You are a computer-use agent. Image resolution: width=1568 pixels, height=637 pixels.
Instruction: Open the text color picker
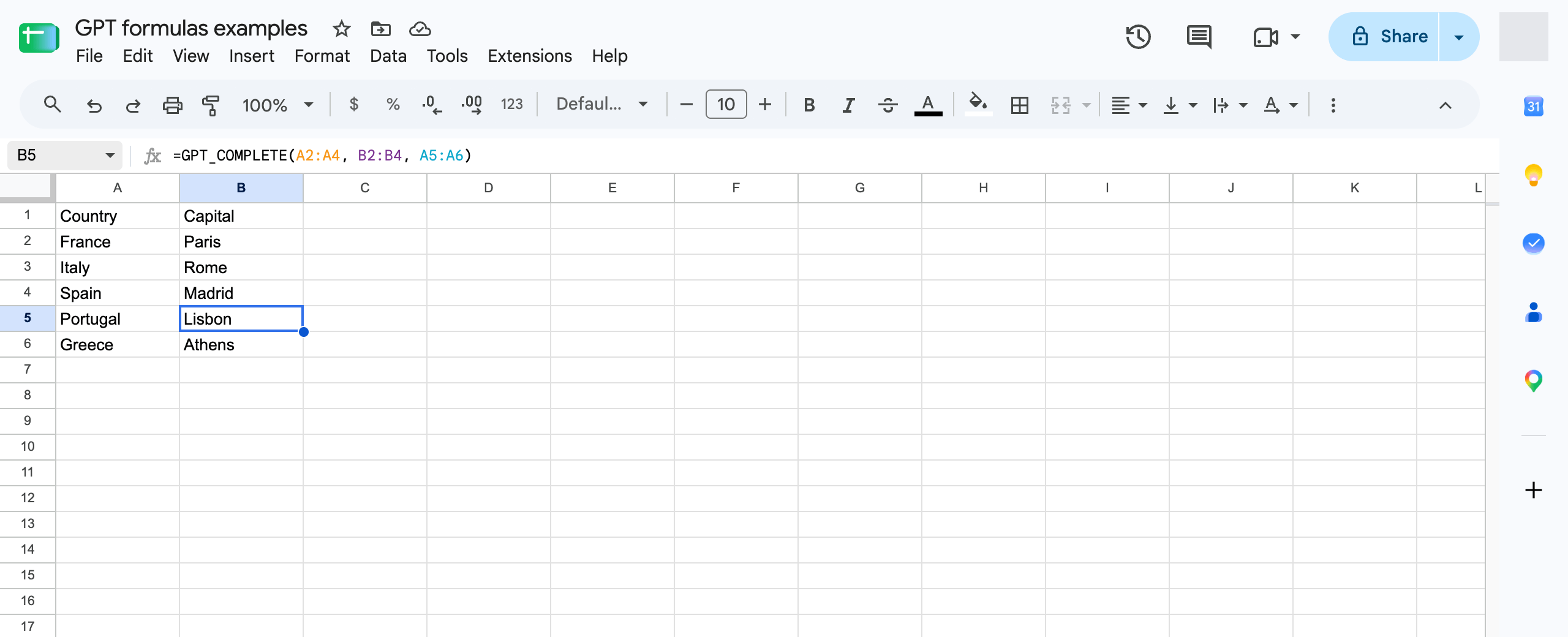(928, 105)
